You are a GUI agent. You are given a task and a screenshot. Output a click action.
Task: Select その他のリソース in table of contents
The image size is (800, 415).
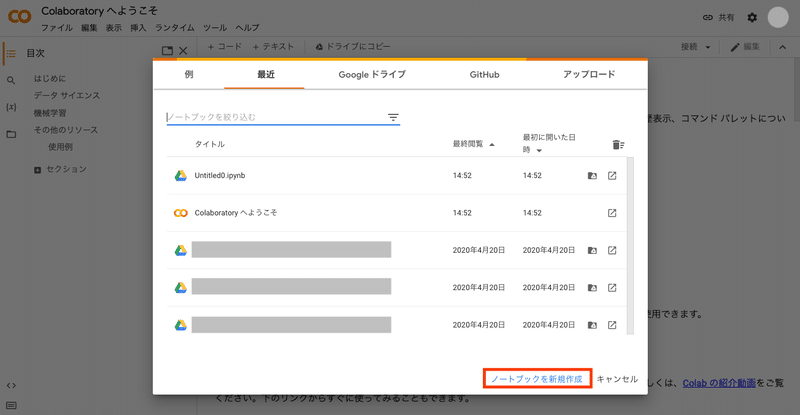click(x=66, y=130)
